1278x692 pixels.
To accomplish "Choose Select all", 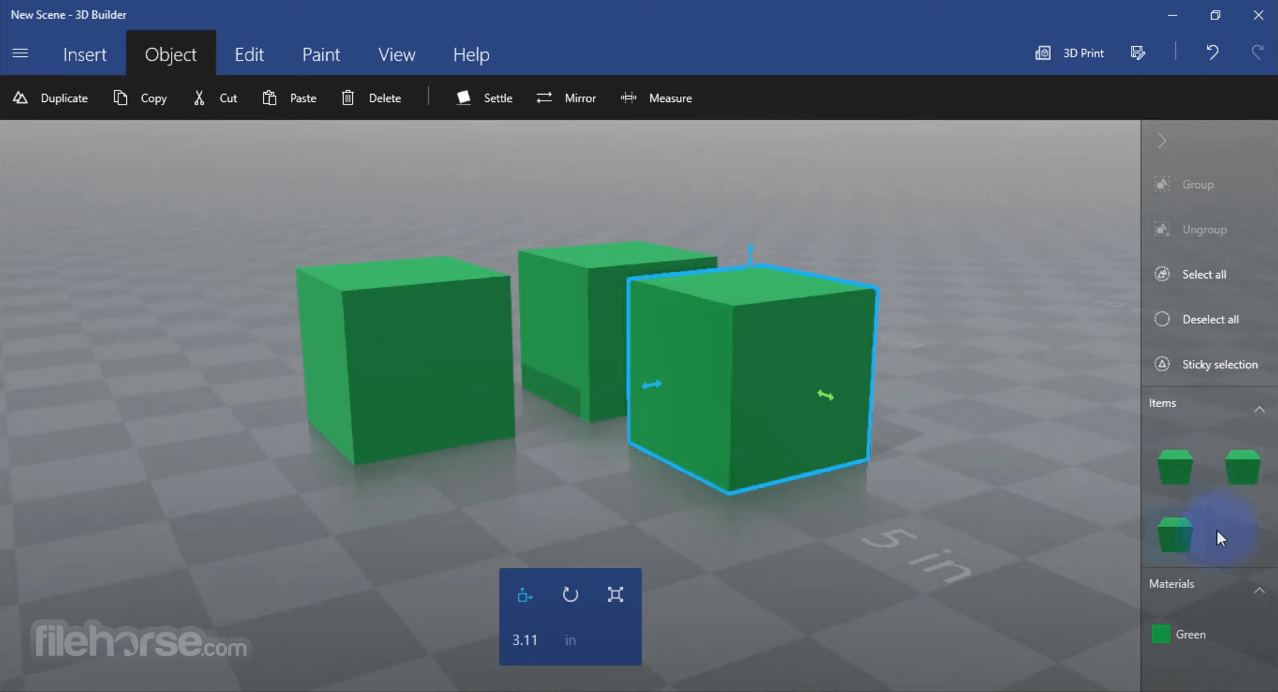I will pyautogui.click(x=1190, y=274).
